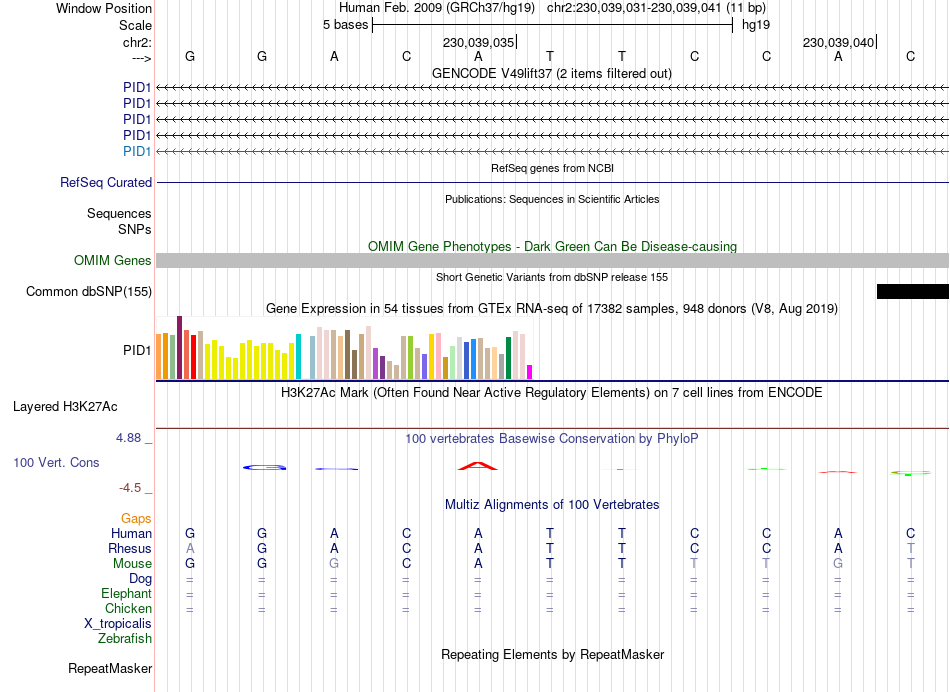Click the OMIM Genes label
The height and width of the screenshot is (692, 950).
(113, 261)
